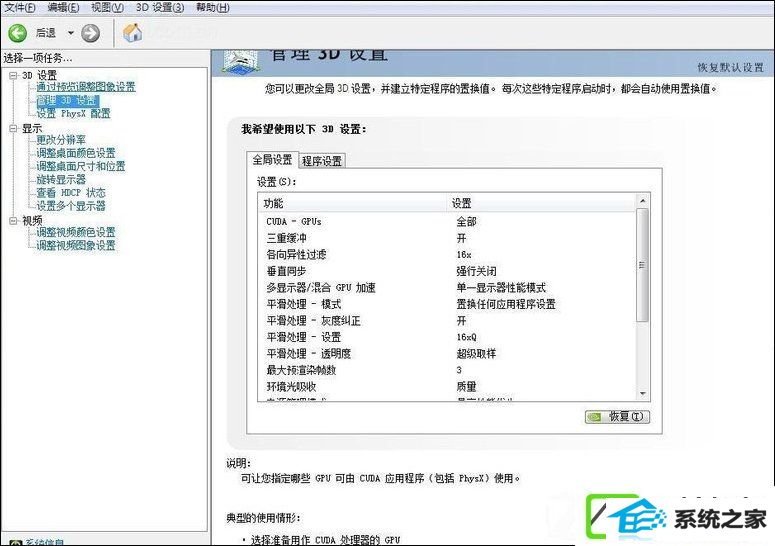The height and width of the screenshot is (546, 775).
Task: Open the 编辑(E) menu
Action: click(63, 7)
